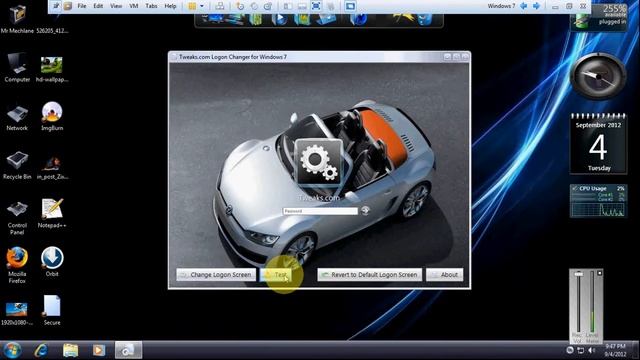Select the Network desktop icon
This screenshot has height=360, width=640.
17,118
